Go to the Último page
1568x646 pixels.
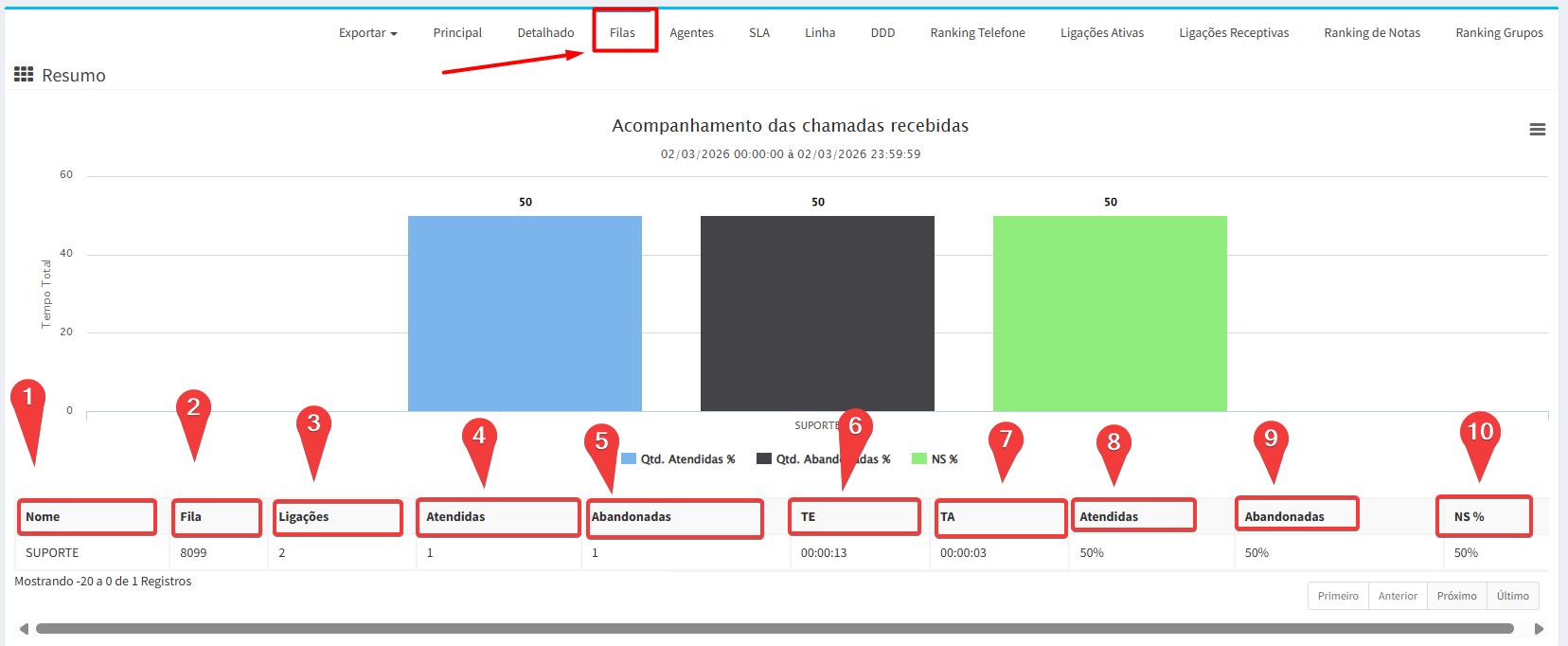pos(1512,596)
